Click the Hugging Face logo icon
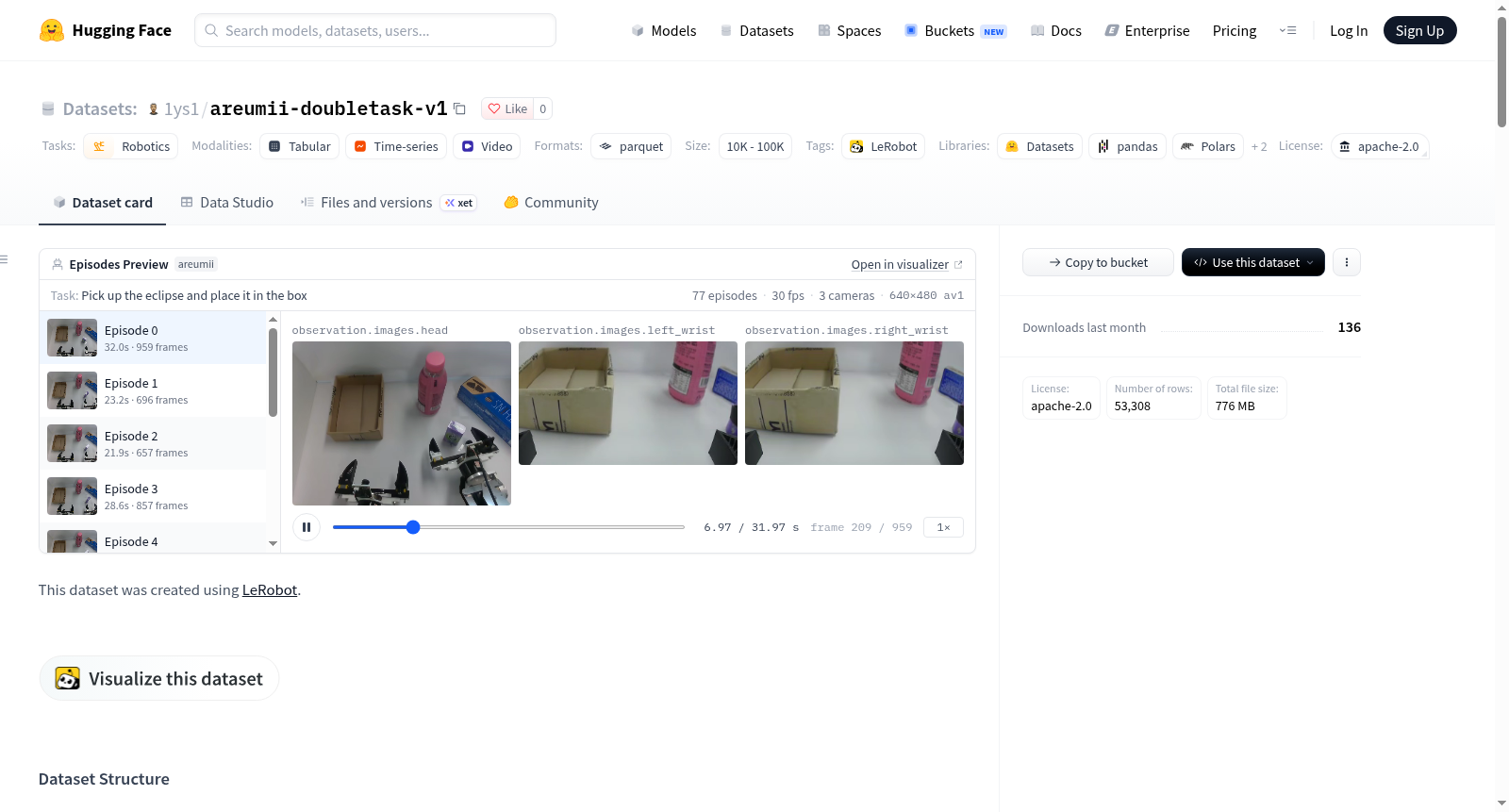 click(52, 30)
